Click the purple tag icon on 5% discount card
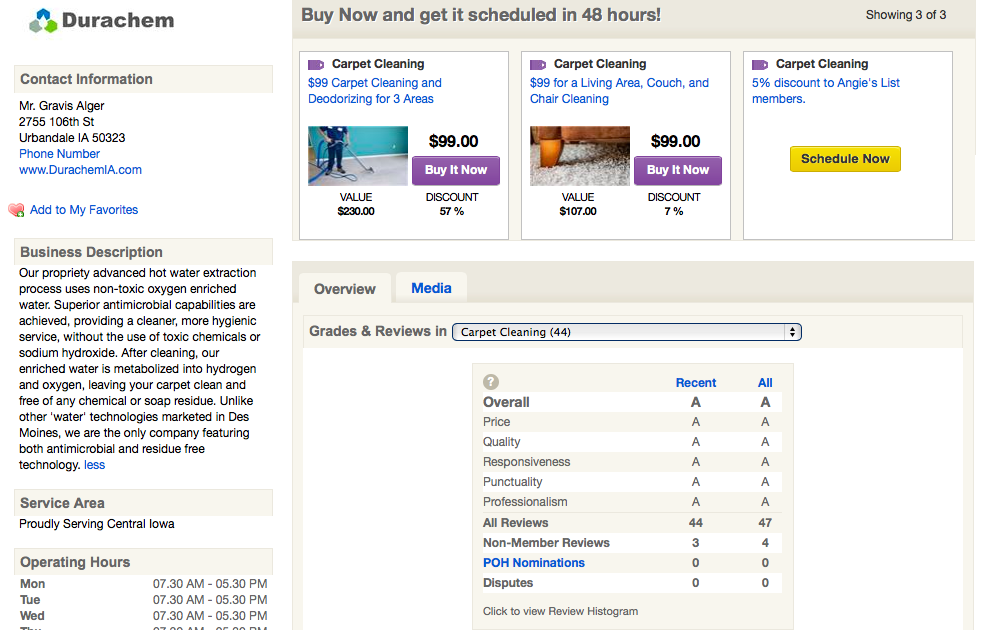The width and height of the screenshot is (989, 630). click(x=760, y=64)
